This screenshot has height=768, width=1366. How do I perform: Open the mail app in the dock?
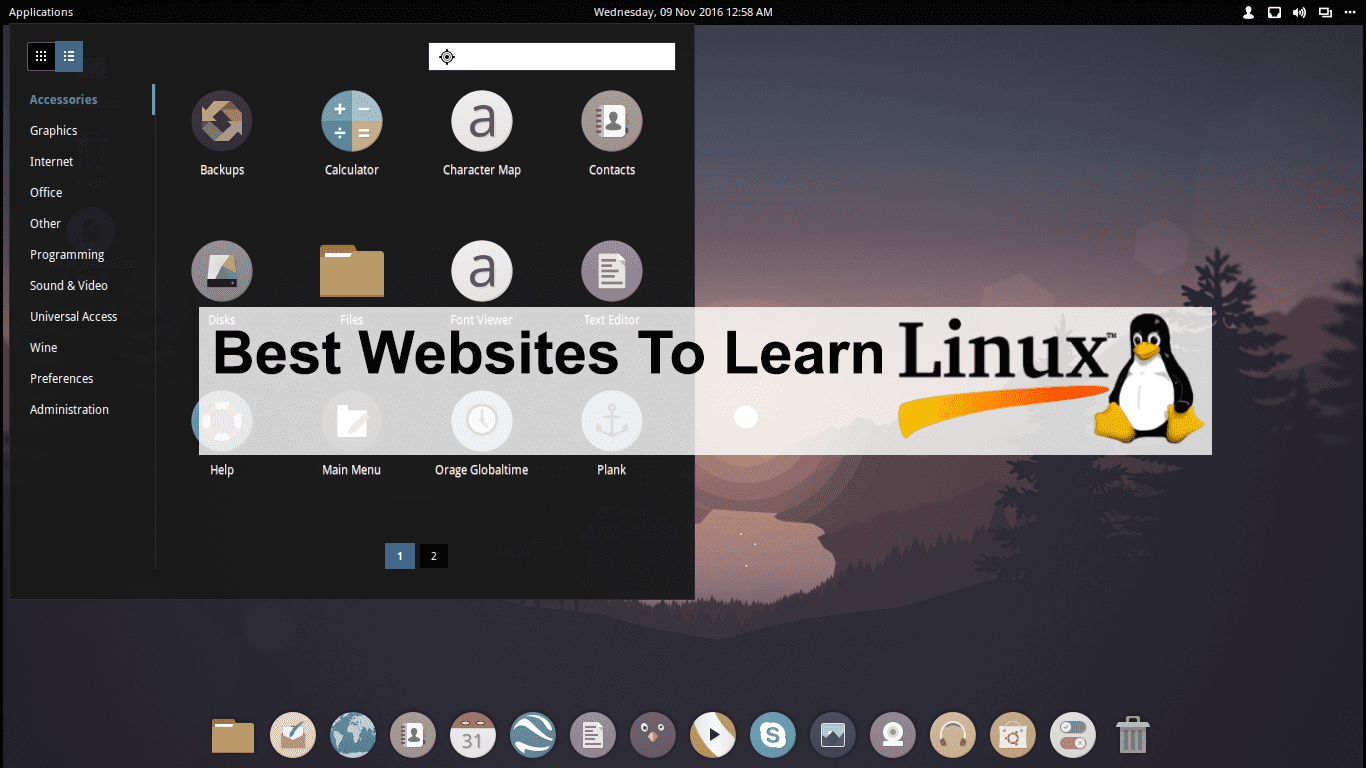click(293, 736)
